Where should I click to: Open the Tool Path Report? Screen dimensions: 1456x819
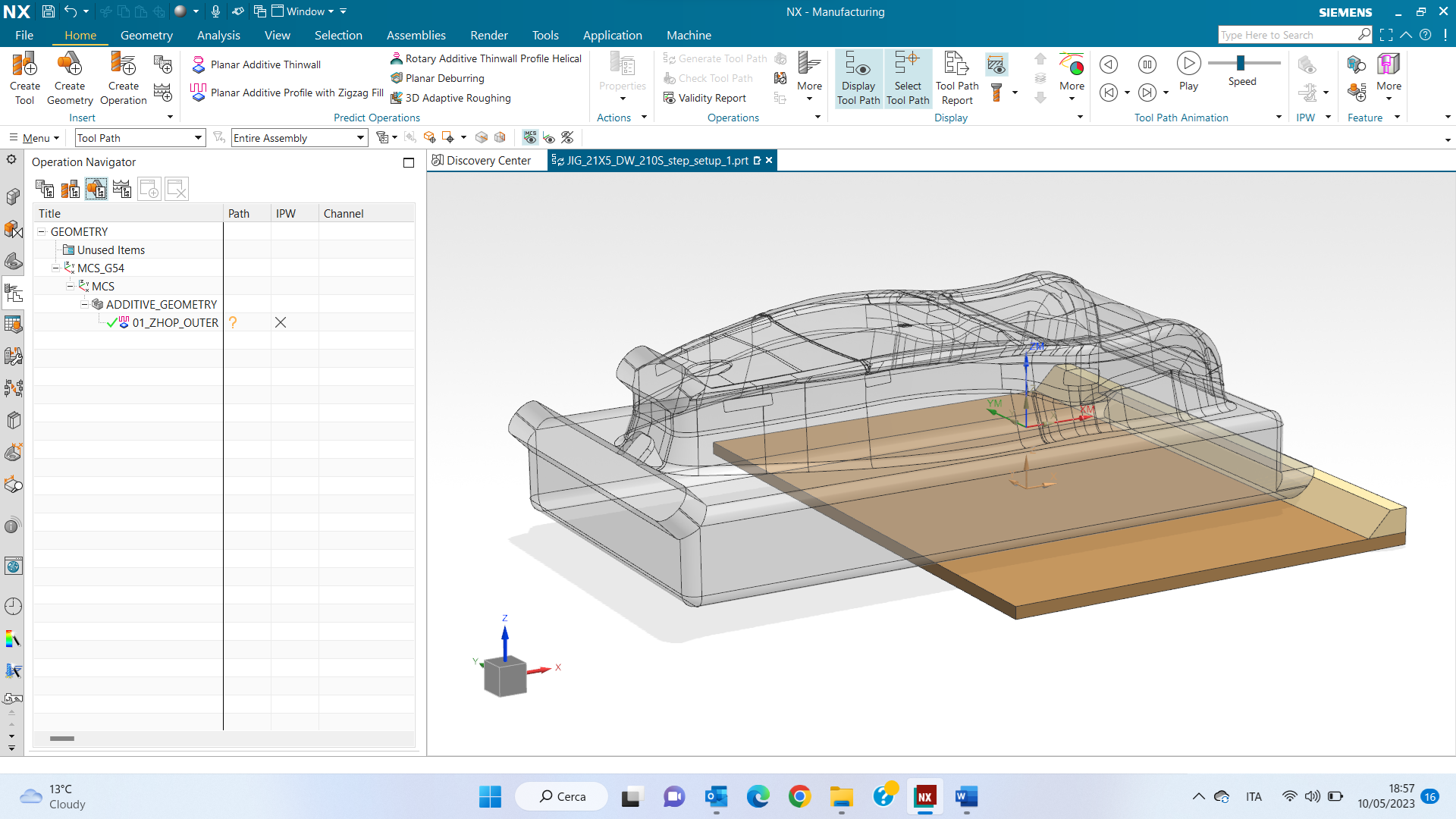coord(956,78)
